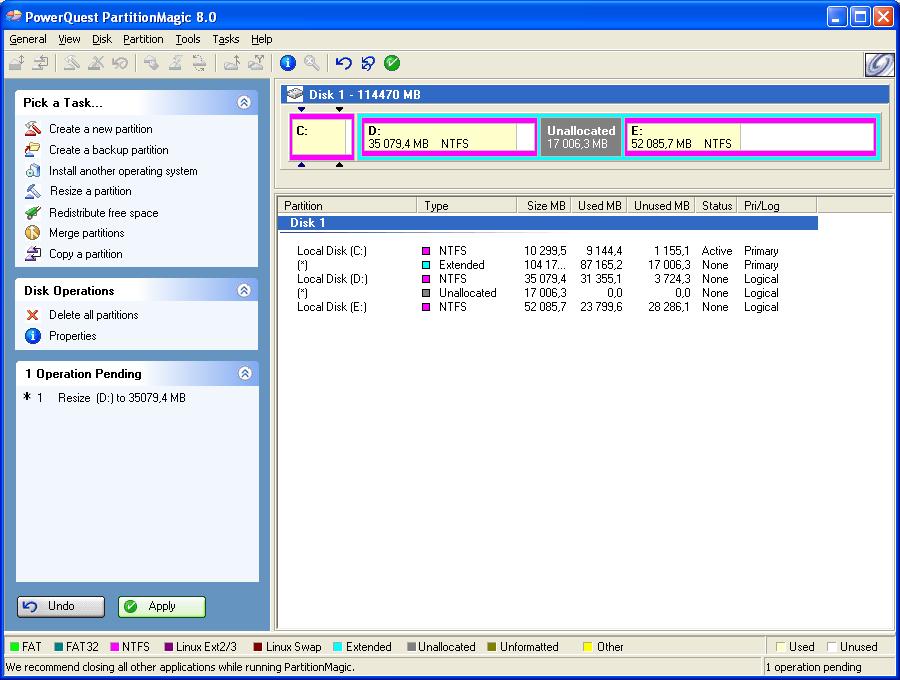Click the Discard all changes toolbar icon
Viewport: 900px width, 680px height.
pos(367,63)
